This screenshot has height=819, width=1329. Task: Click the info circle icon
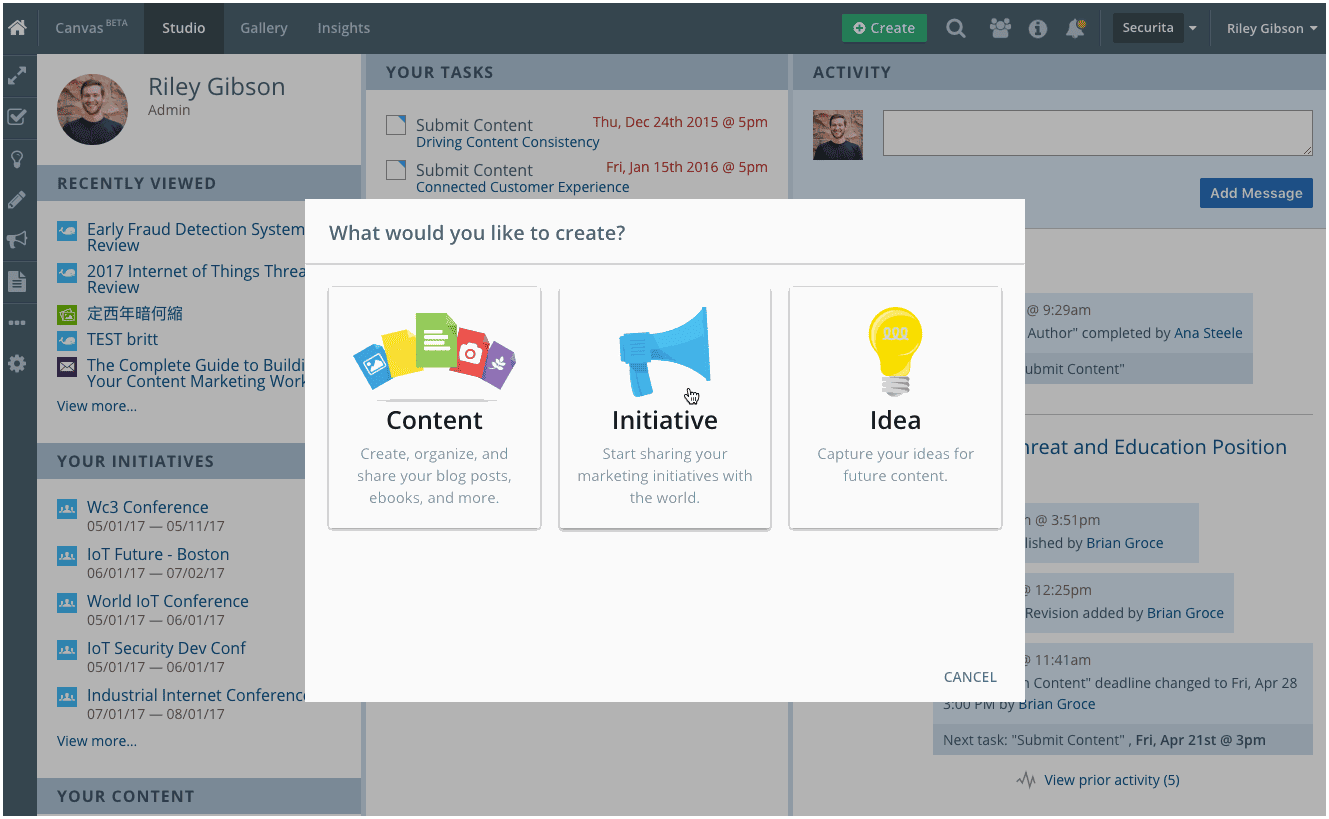[1038, 28]
